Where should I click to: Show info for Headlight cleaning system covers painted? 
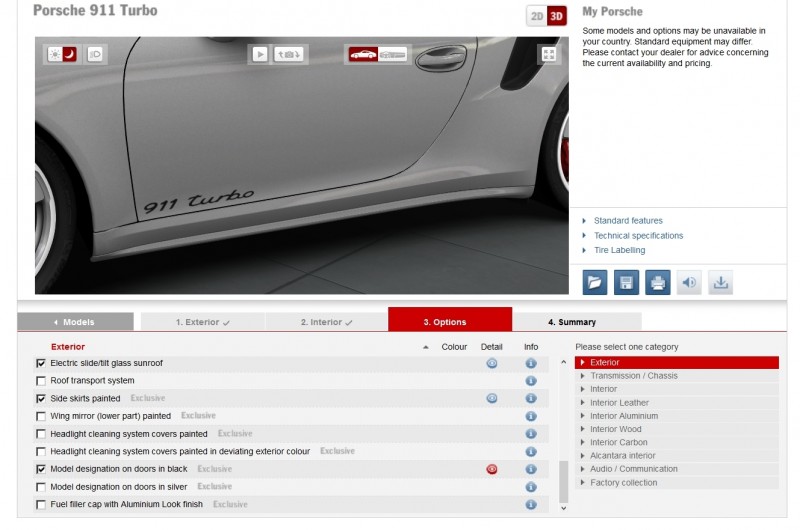click(x=531, y=434)
